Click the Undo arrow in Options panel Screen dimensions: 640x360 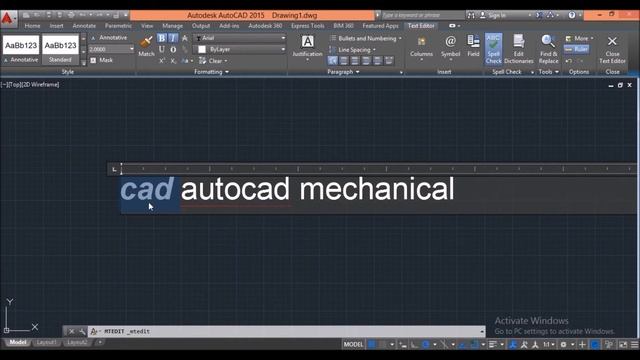569,61
